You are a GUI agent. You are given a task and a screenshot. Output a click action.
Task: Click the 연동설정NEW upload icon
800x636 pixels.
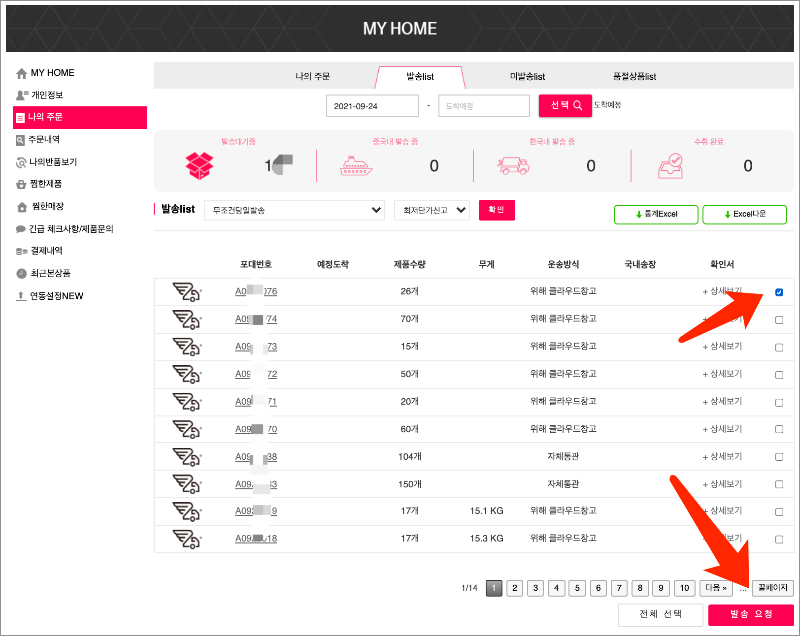21,296
